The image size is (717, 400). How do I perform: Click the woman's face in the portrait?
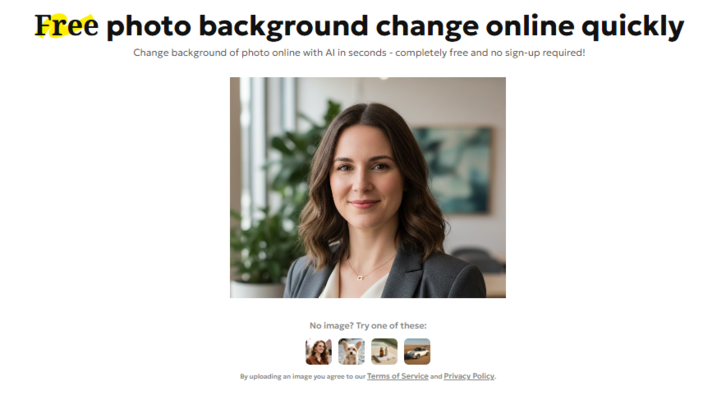(x=365, y=177)
